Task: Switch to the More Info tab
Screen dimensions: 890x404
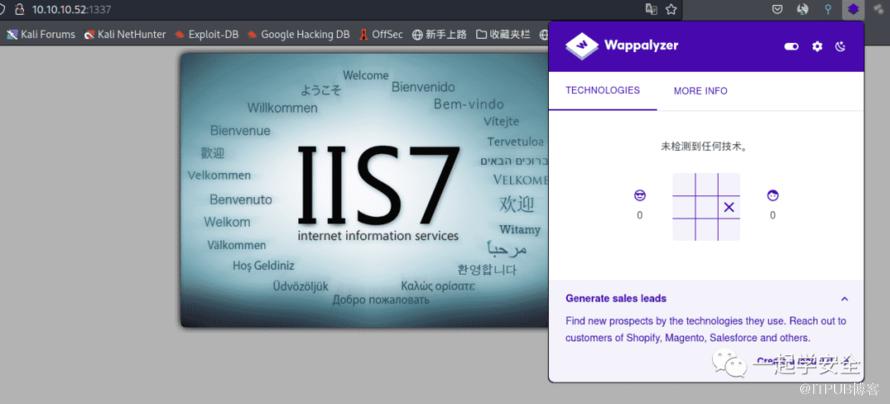Action: 700,91
